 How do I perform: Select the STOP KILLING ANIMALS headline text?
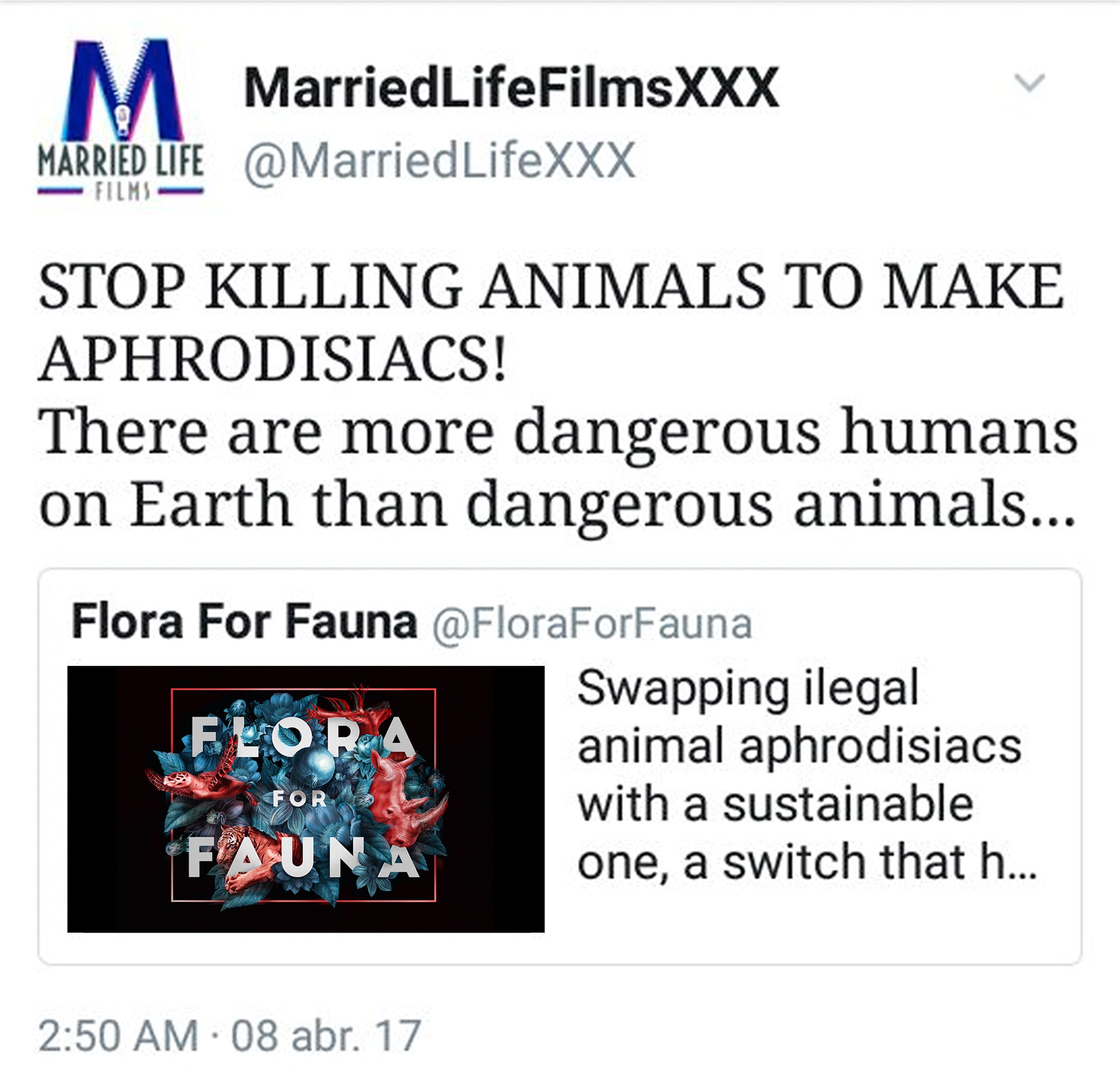[551, 322]
